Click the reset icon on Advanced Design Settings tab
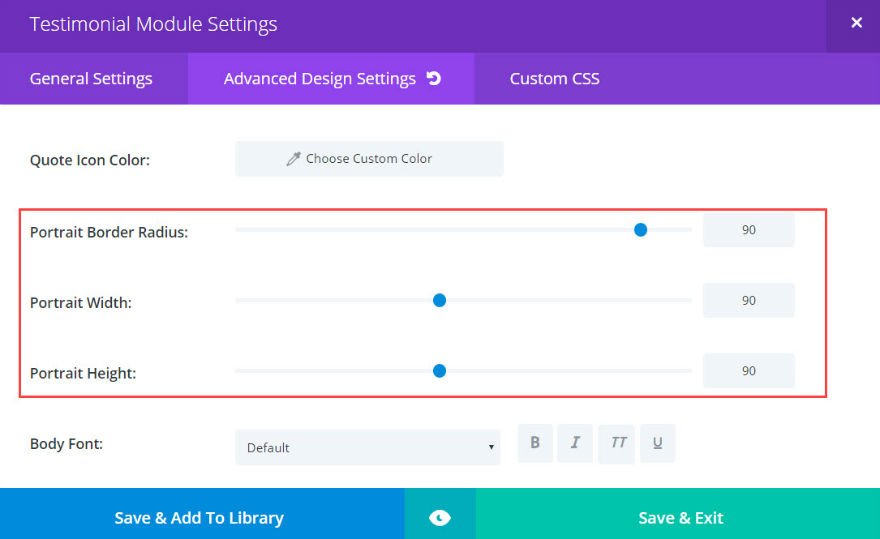The height and width of the screenshot is (539, 880). (x=434, y=78)
